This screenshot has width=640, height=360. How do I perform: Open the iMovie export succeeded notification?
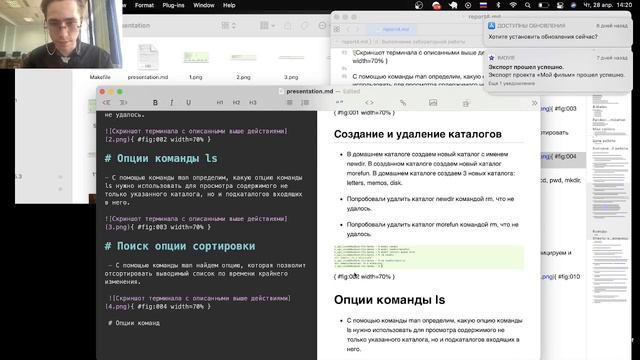(x=557, y=71)
